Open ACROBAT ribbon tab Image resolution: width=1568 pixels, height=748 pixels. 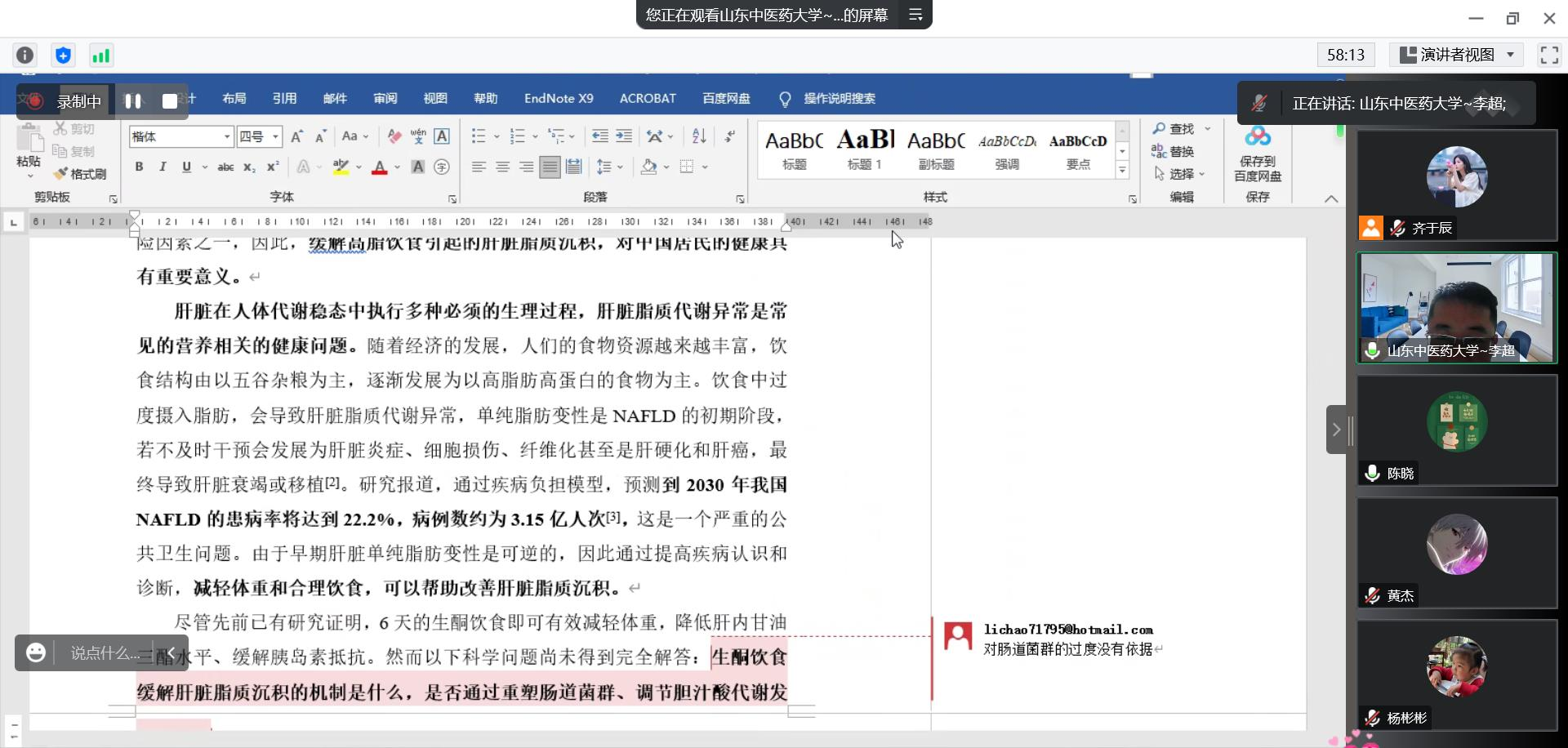click(x=648, y=99)
